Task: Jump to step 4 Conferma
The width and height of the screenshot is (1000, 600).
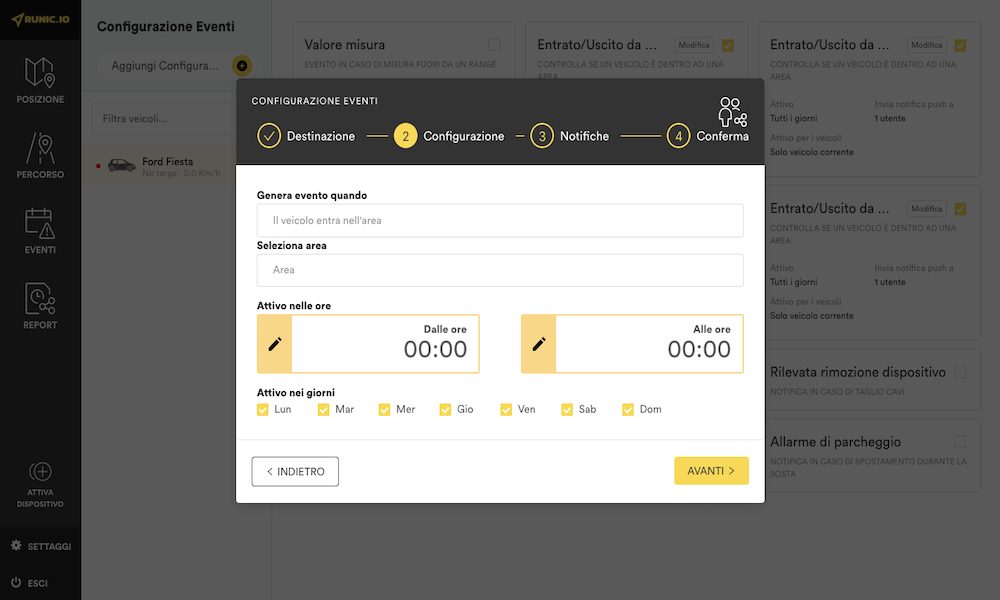Action: [x=679, y=136]
